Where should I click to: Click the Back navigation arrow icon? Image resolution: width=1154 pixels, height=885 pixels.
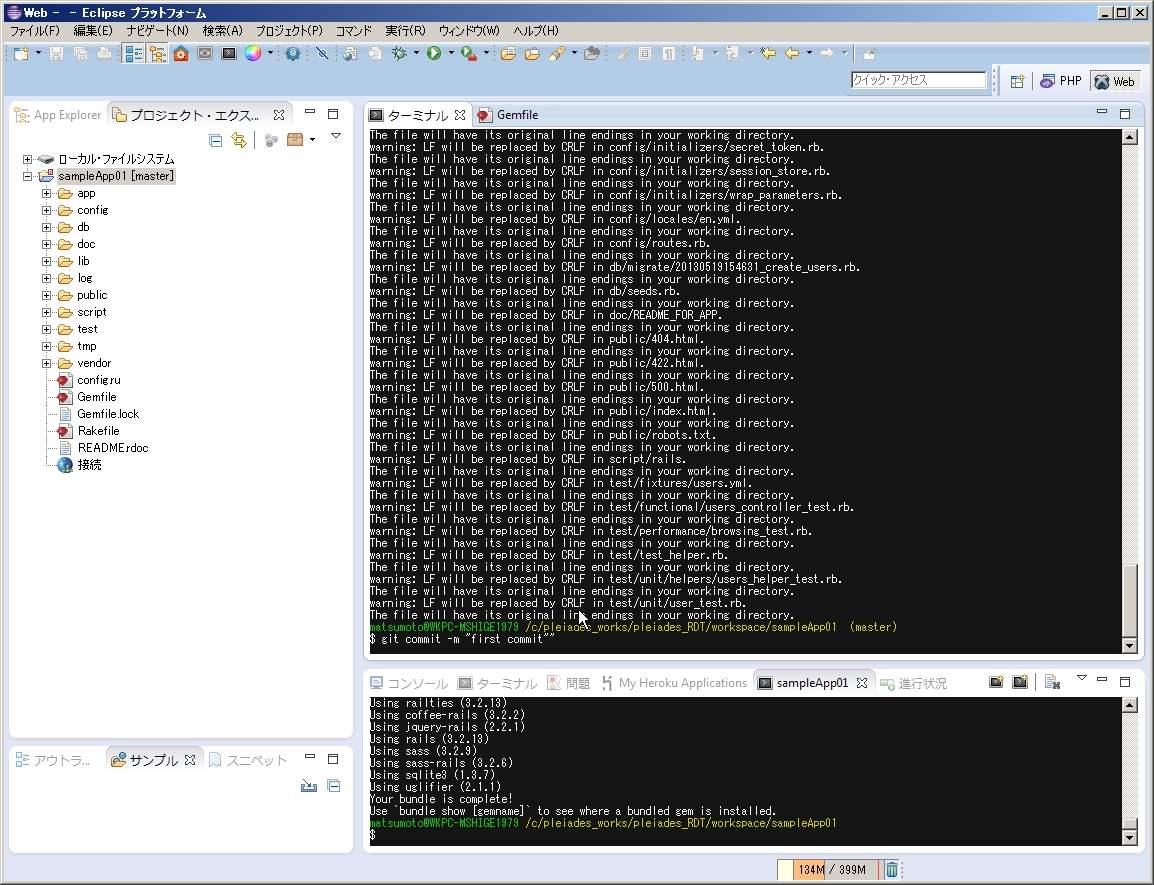click(x=792, y=53)
